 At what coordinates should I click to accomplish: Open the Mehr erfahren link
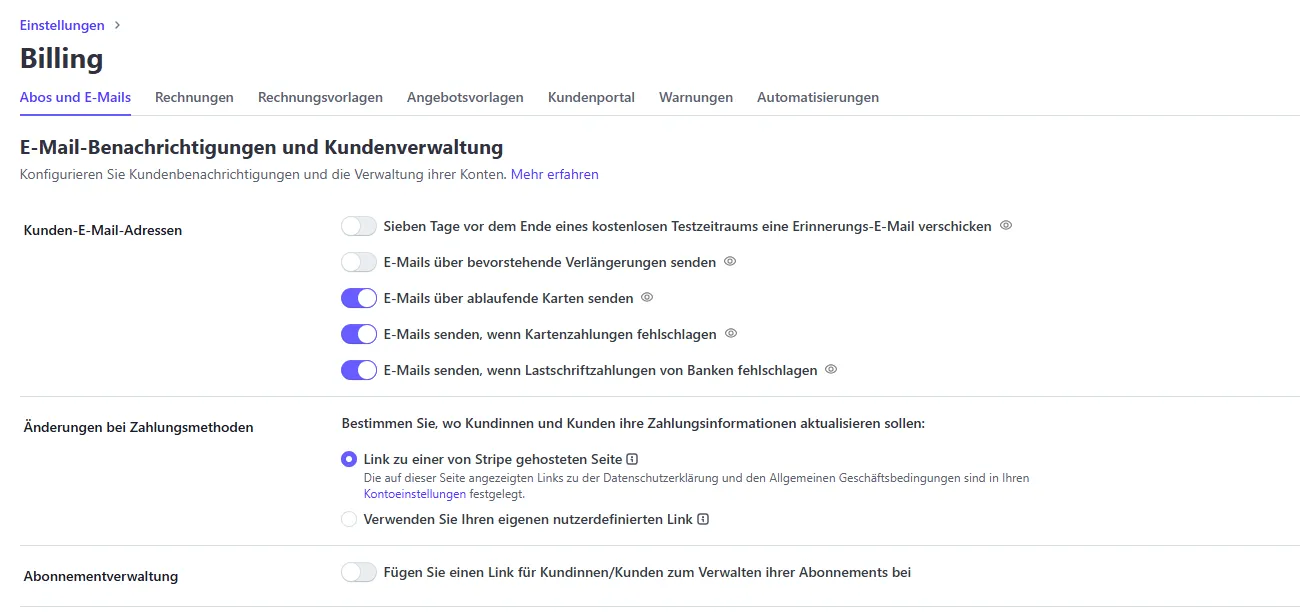pos(554,174)
